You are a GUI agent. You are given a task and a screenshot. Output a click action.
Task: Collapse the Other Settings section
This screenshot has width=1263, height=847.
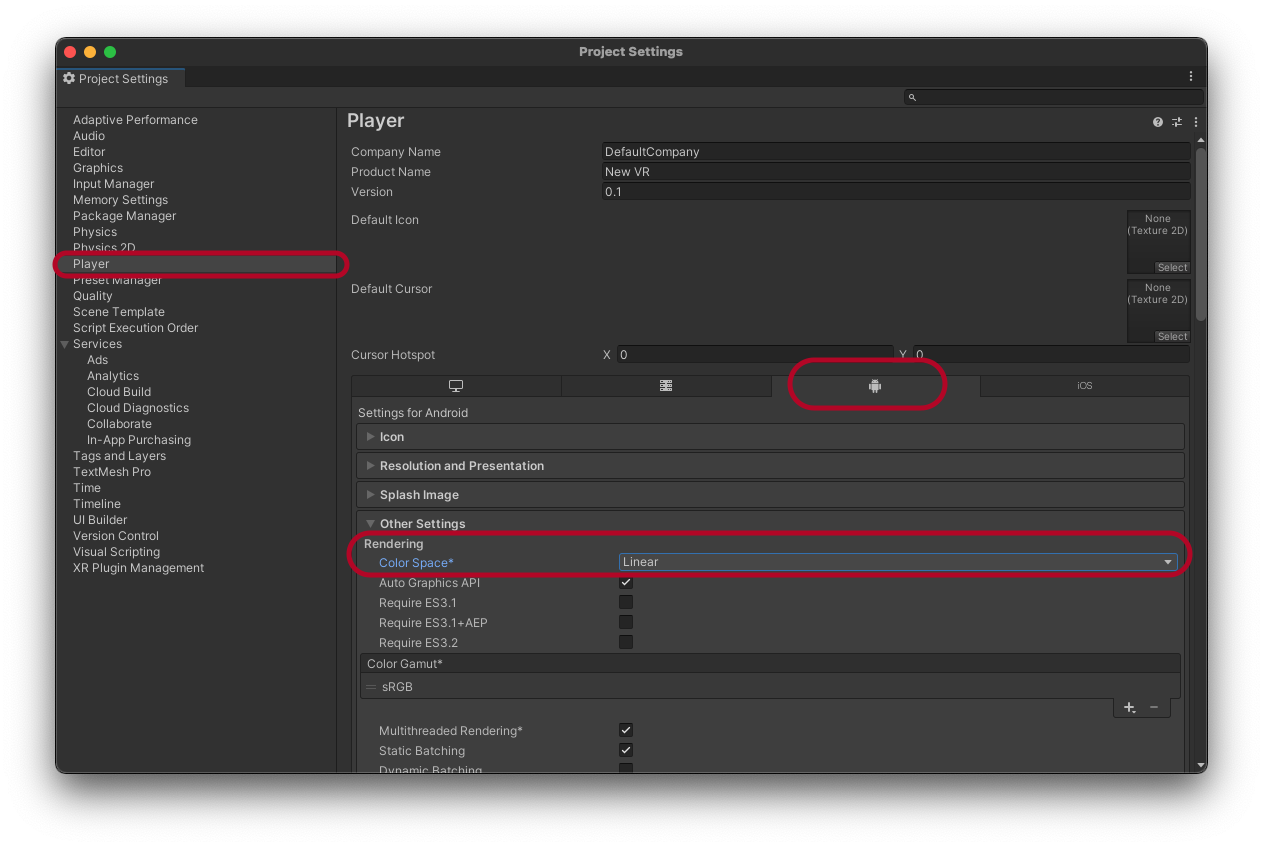point(770,524)
